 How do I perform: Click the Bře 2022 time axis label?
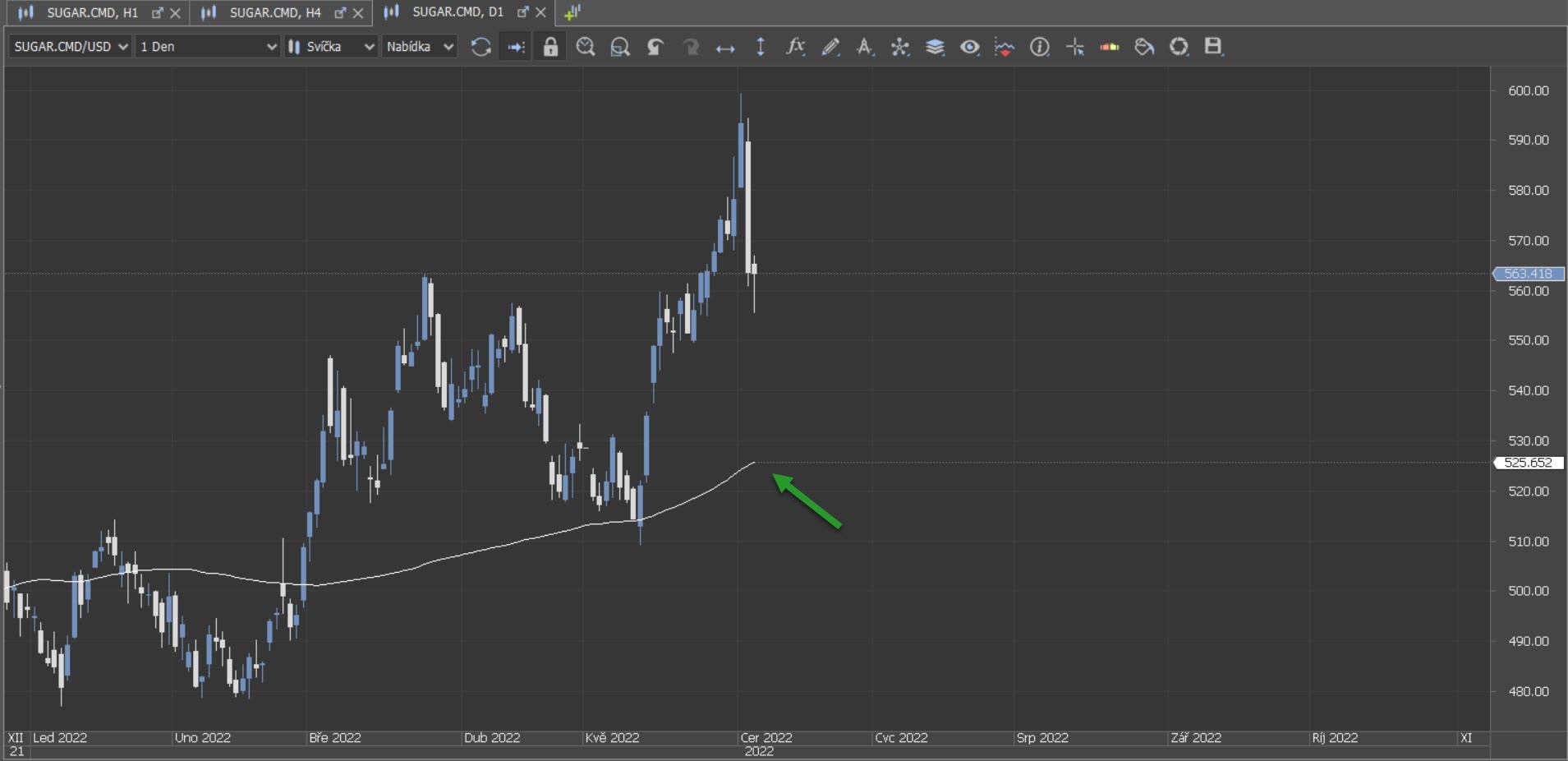tap(335, 738)
